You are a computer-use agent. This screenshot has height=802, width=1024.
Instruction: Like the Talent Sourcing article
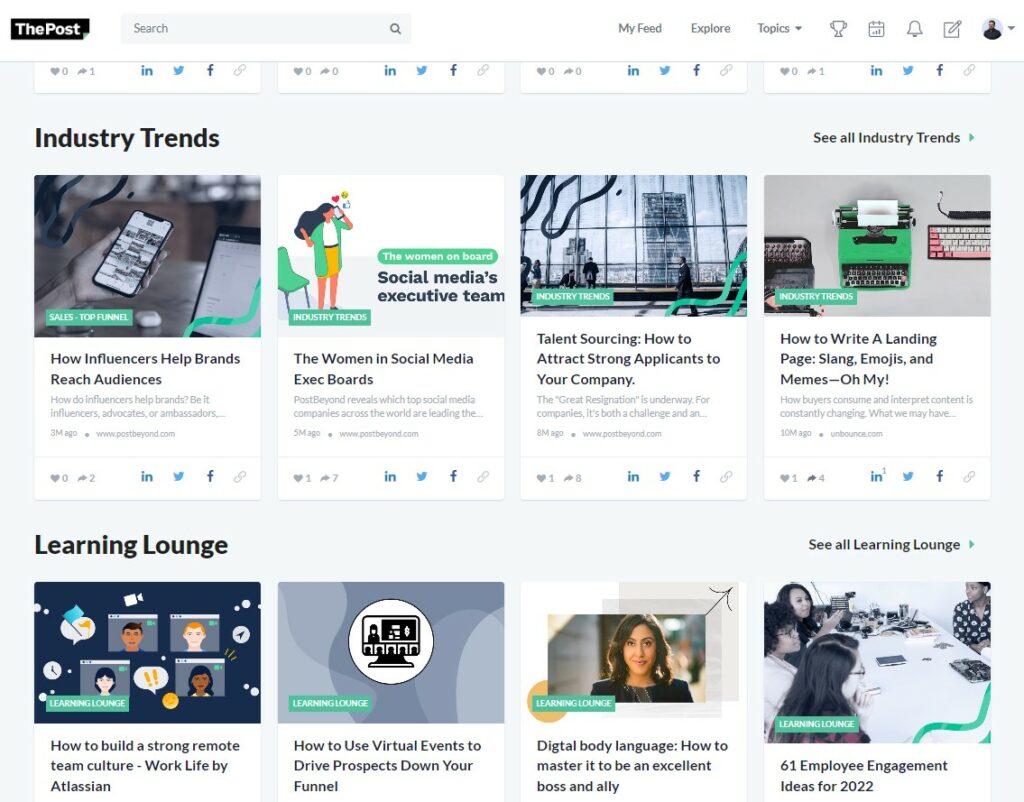543,477
